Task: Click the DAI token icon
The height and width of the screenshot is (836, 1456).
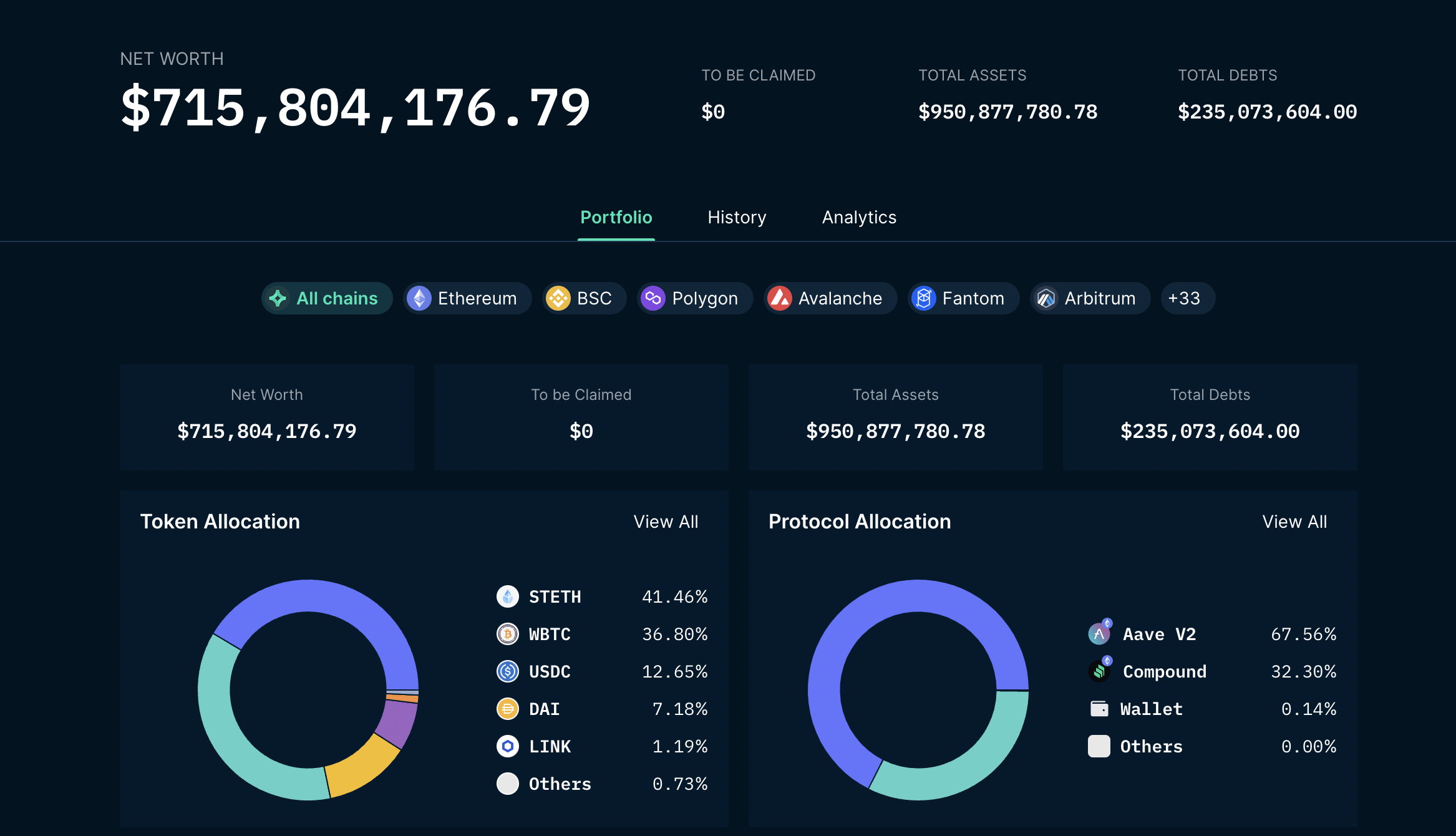Action: (x=508, y=709)
